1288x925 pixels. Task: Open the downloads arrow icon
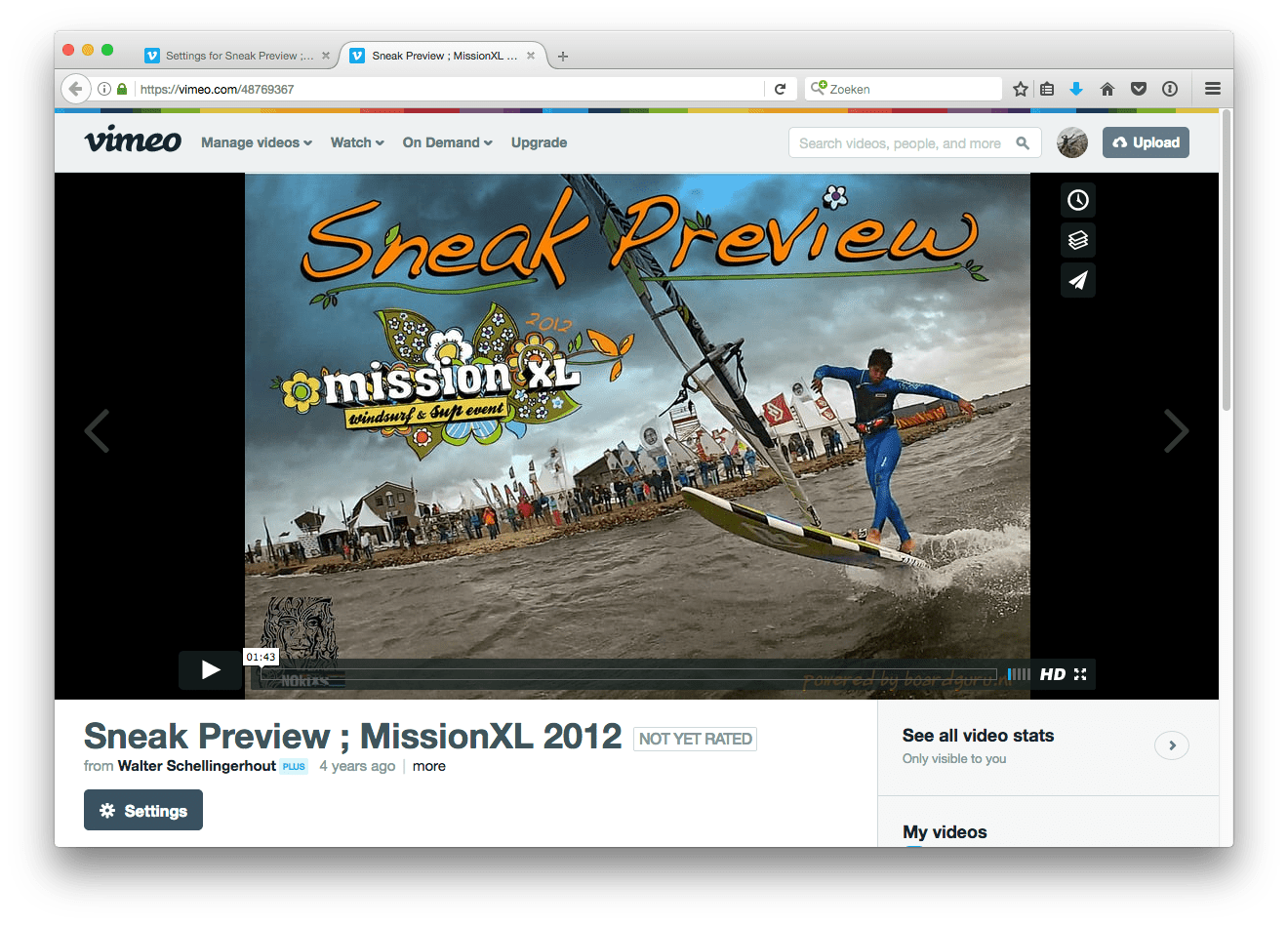1076,89
